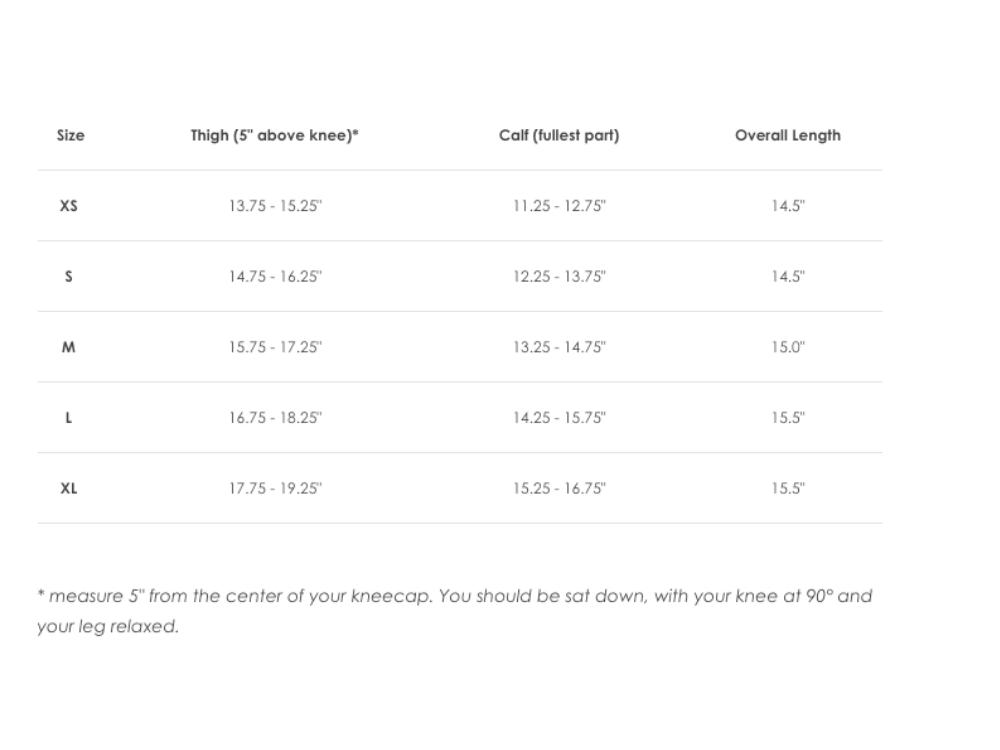The width and height of the screenshot is (1000, 750).
Task: Select the XS size row label
Action: [x=68, y=206]
